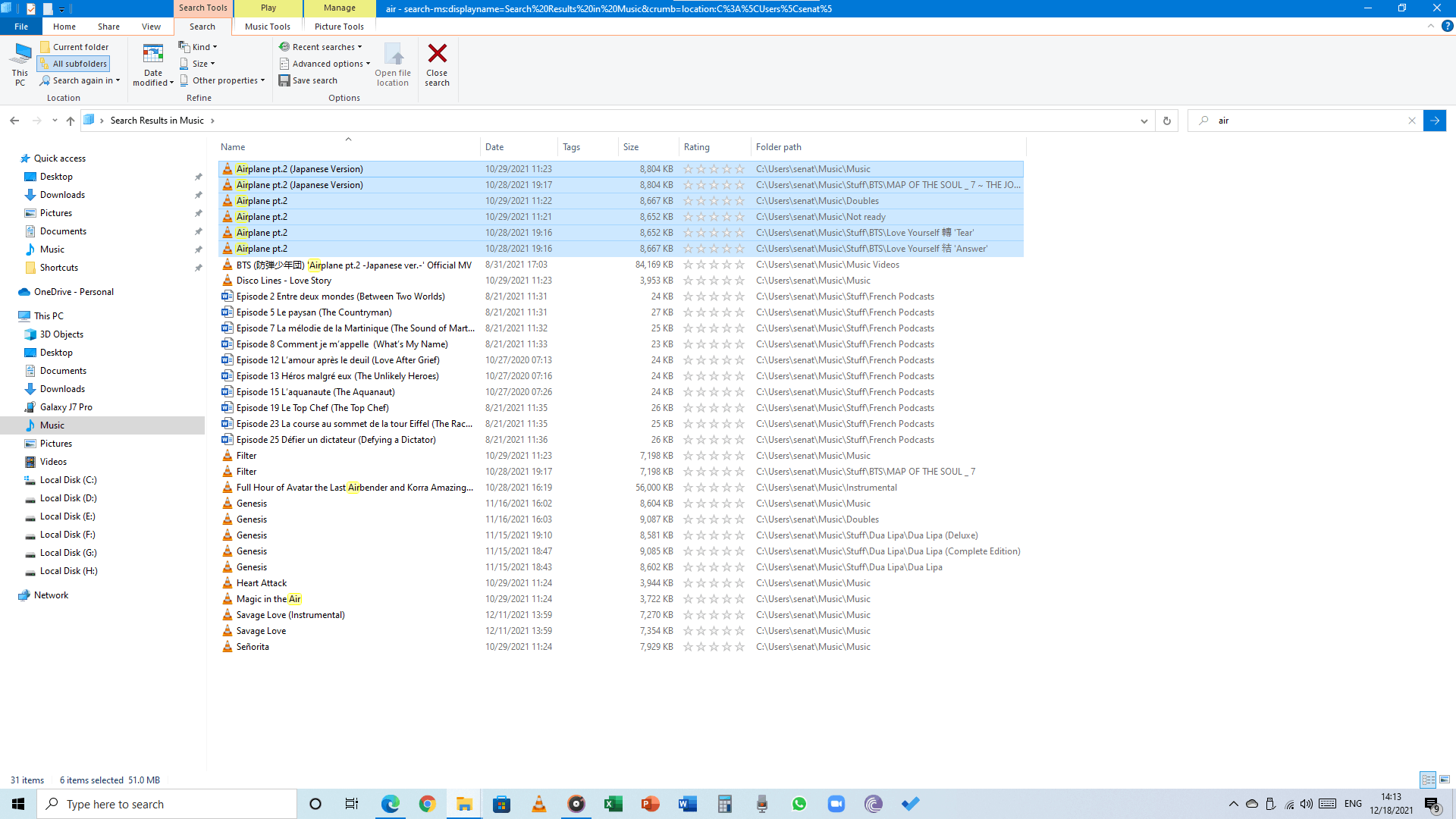Sort by the Size column header
The height and width of the screenshot is (819, 1456).
[648, 147]
